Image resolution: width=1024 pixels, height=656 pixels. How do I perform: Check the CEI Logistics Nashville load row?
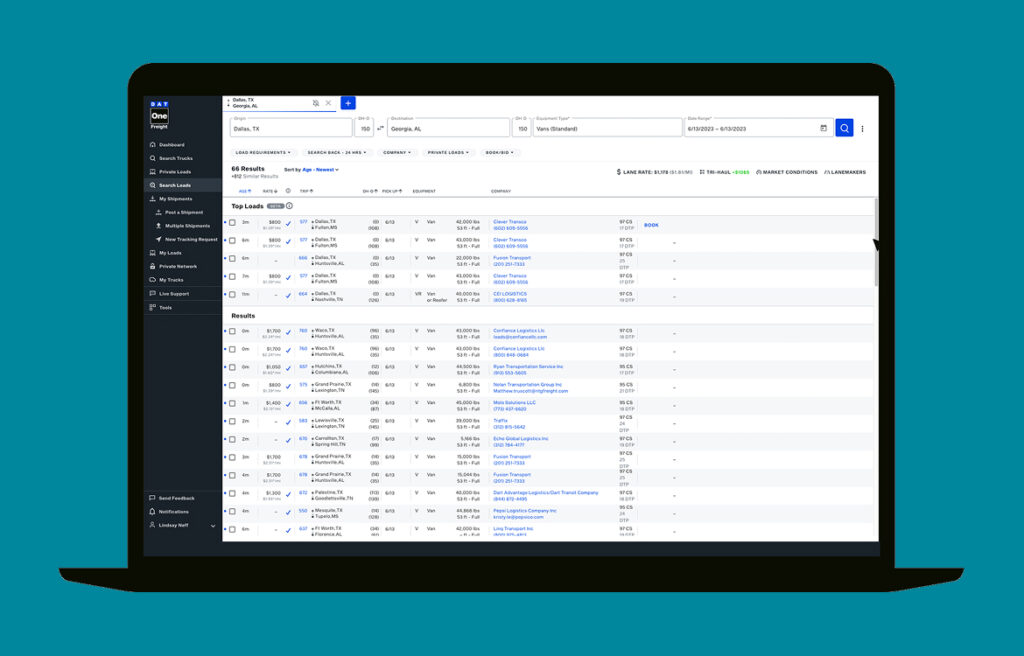pos(233,294)
